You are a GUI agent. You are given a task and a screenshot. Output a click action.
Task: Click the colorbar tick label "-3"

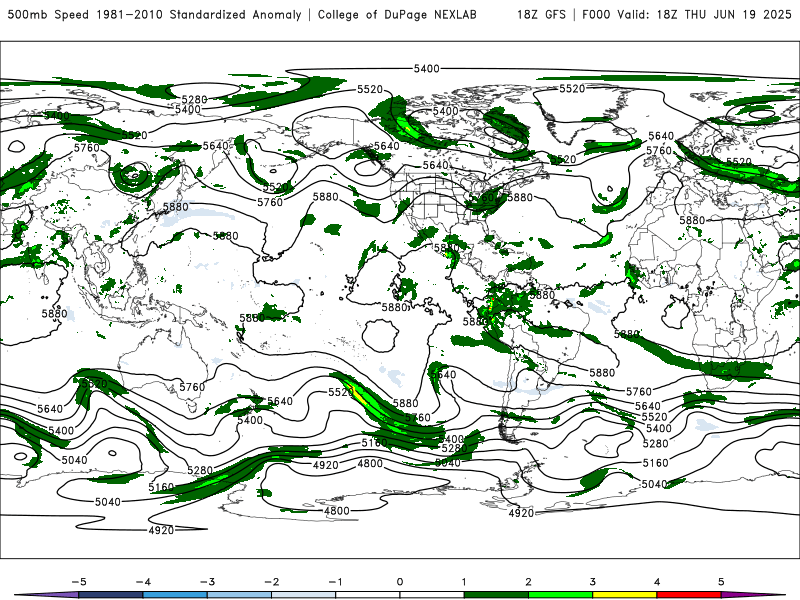(207, 582)
